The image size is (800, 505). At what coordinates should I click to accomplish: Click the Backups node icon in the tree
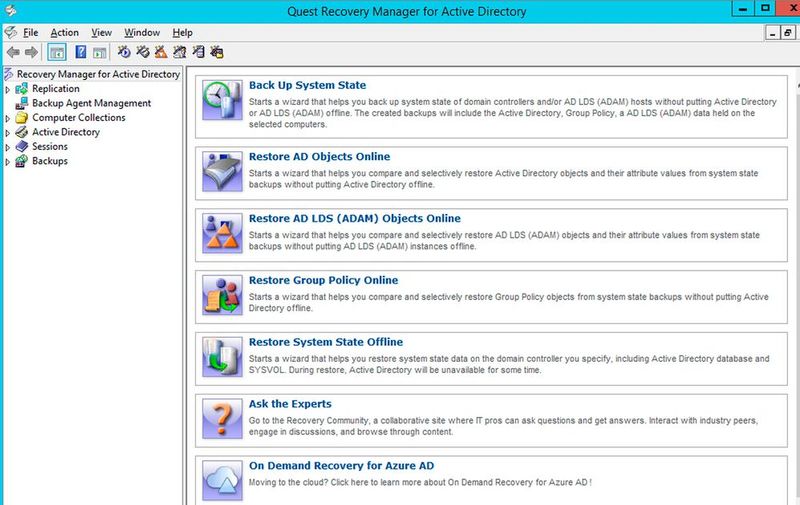[21, 161]
